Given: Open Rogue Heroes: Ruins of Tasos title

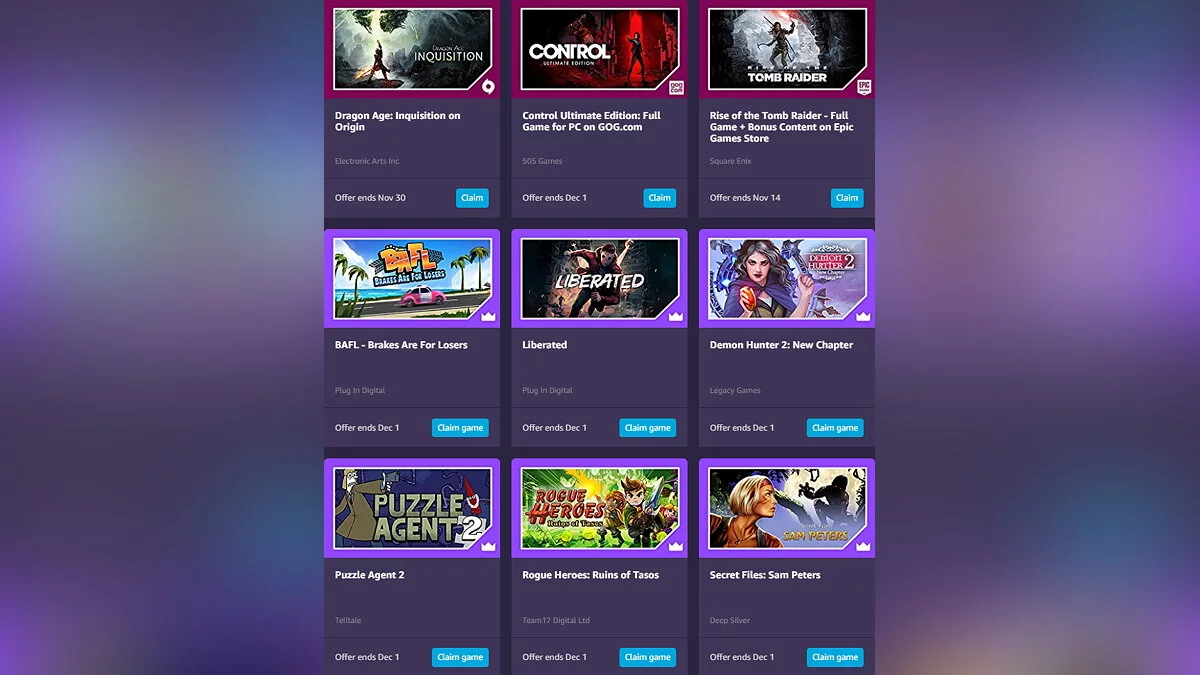Looking at the screenshot, I should pyautogui.click(x=590, y=575).
